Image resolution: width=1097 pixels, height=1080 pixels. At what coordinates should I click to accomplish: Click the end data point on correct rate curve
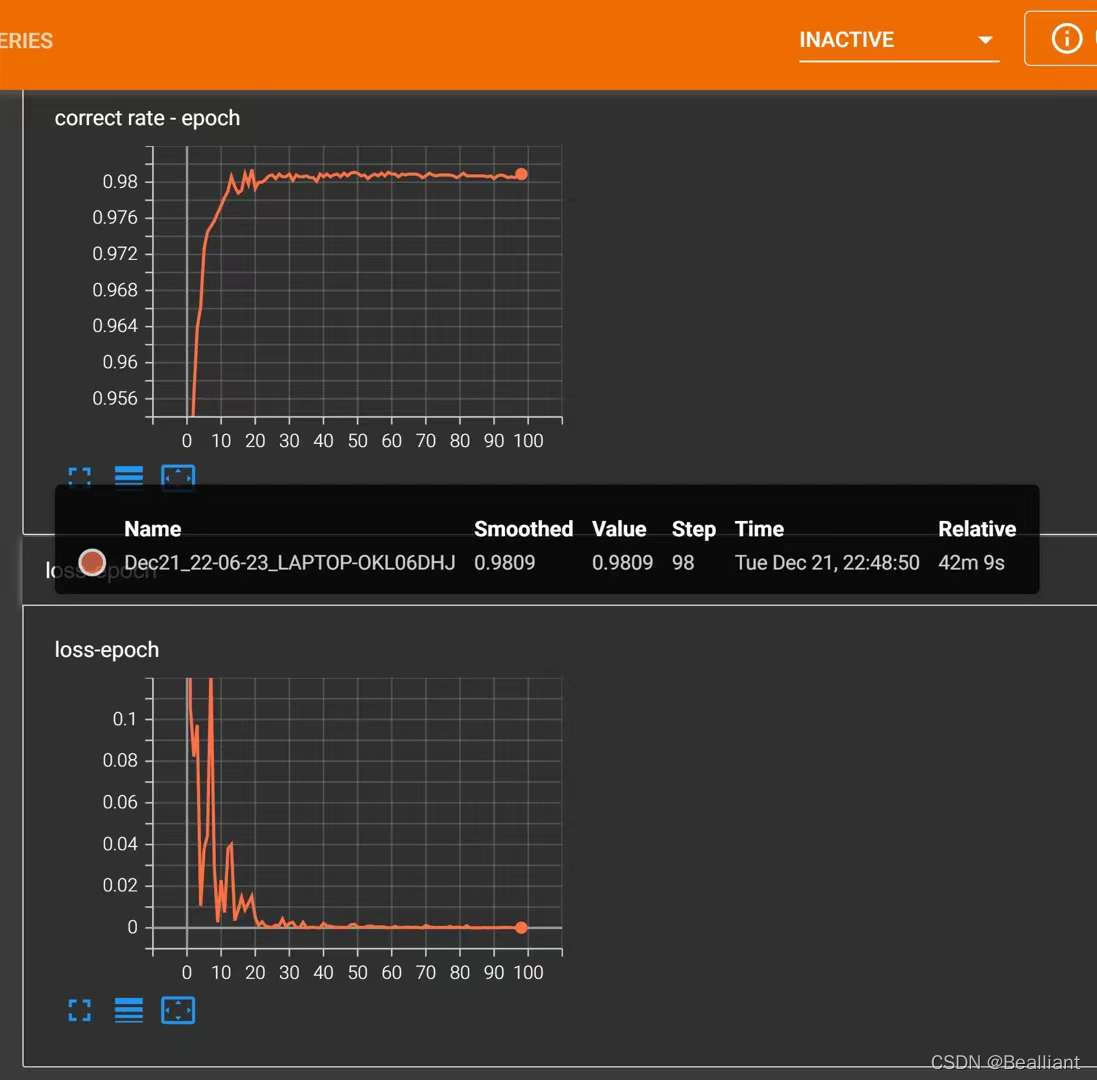click(x=521, y=174)
